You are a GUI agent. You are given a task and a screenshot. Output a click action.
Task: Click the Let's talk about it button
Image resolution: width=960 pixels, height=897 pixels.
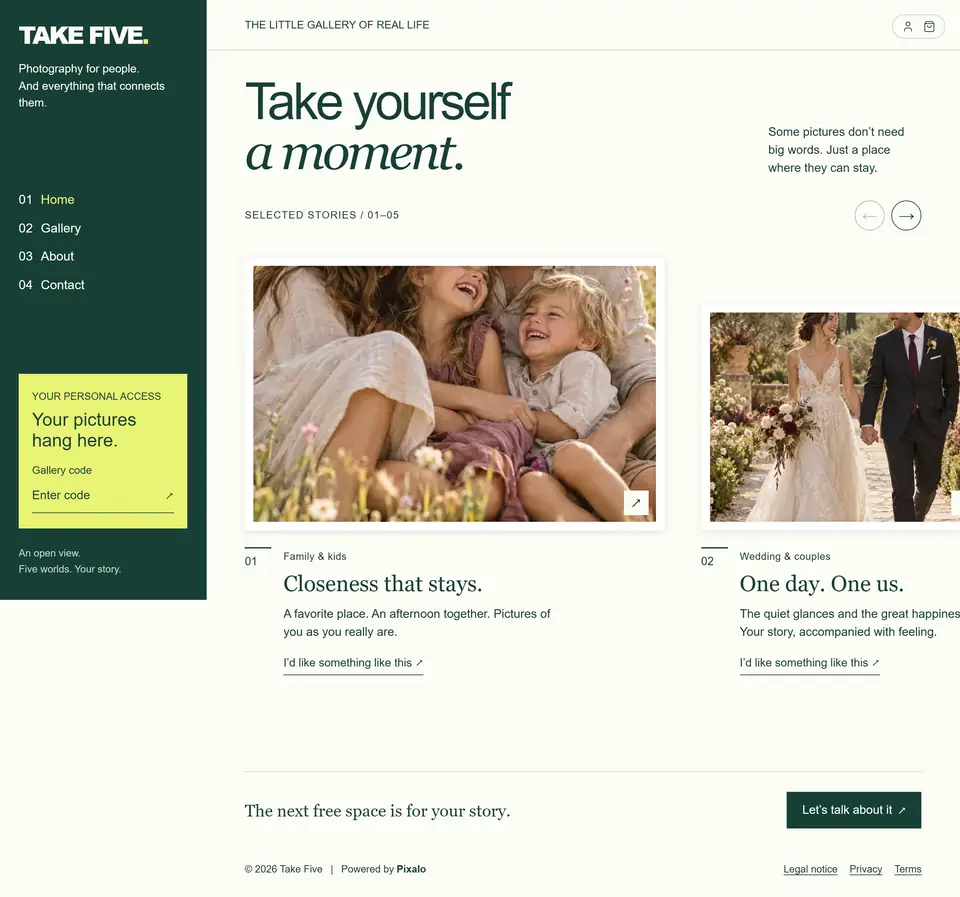(x=853, y=810)
